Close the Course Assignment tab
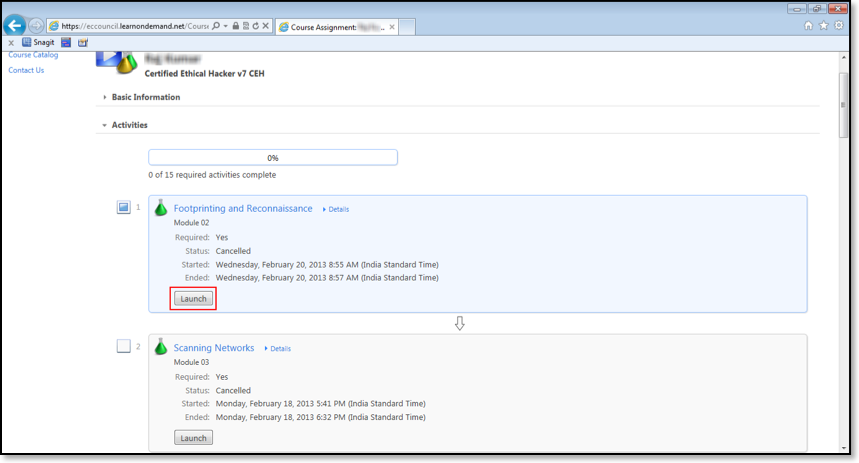 (392, 27)
